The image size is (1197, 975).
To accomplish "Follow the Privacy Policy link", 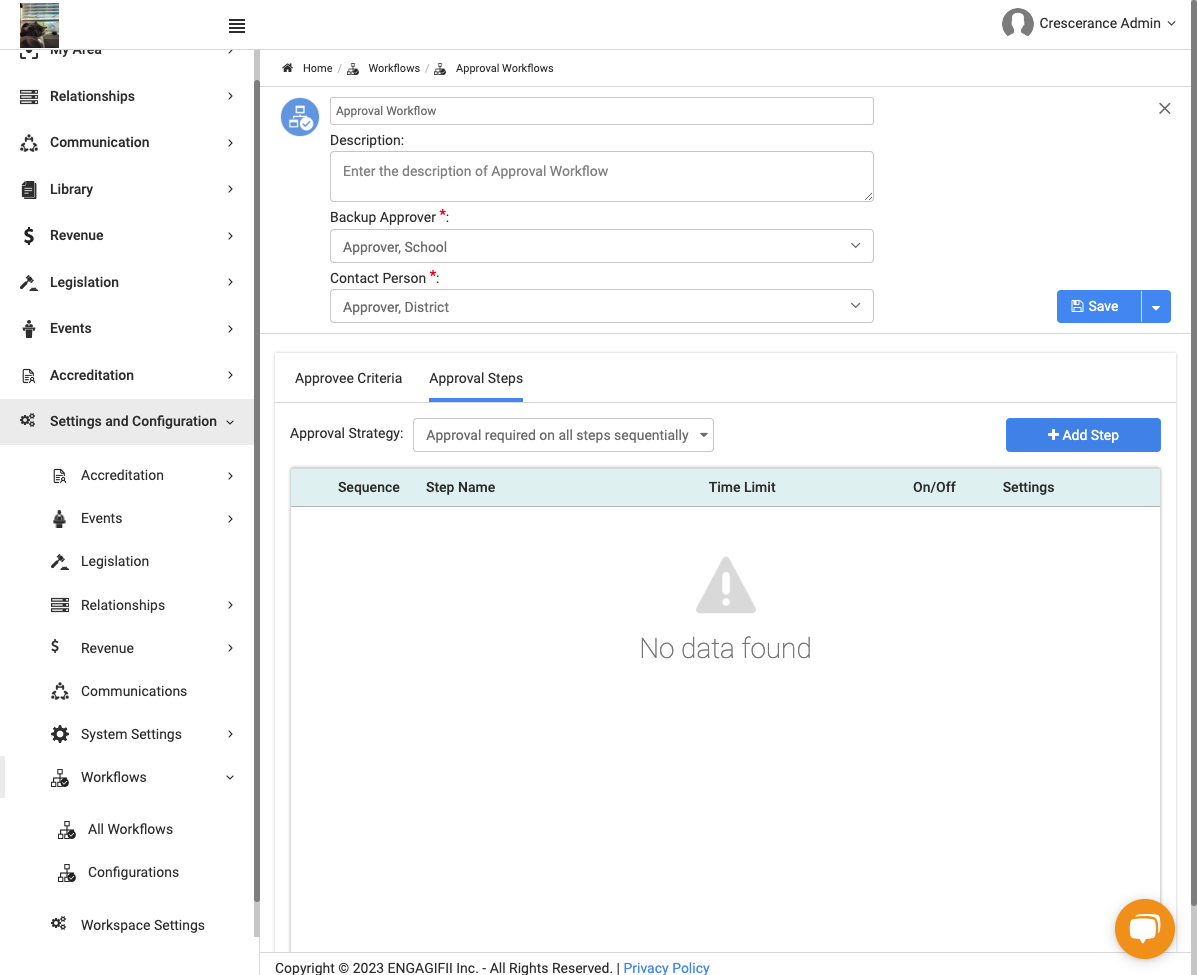I will pyautogui.click(x=666, y=967).
